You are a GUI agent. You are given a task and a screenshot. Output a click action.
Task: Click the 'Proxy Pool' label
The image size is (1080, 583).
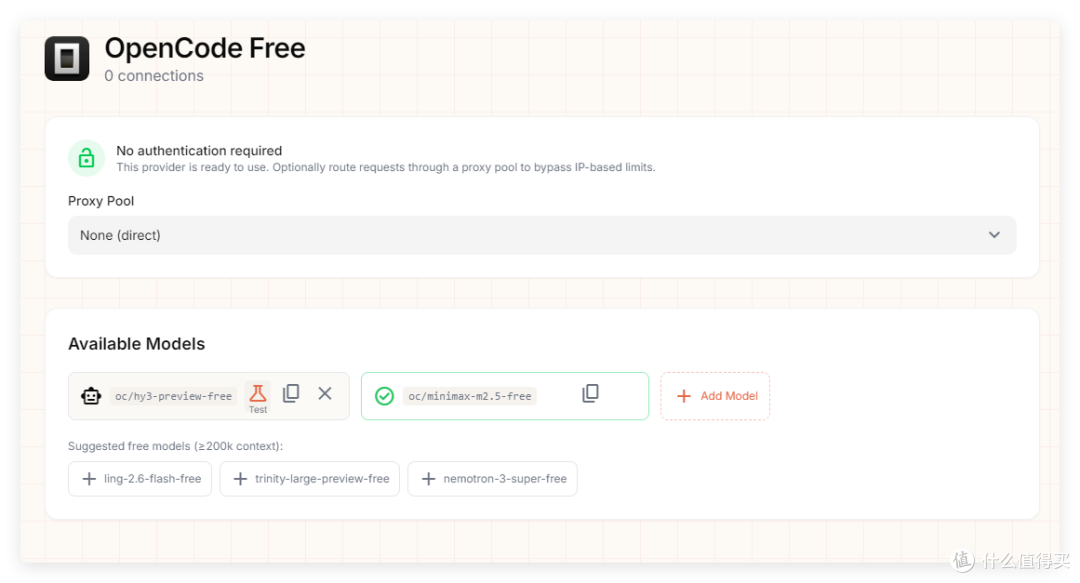(101, 201)
